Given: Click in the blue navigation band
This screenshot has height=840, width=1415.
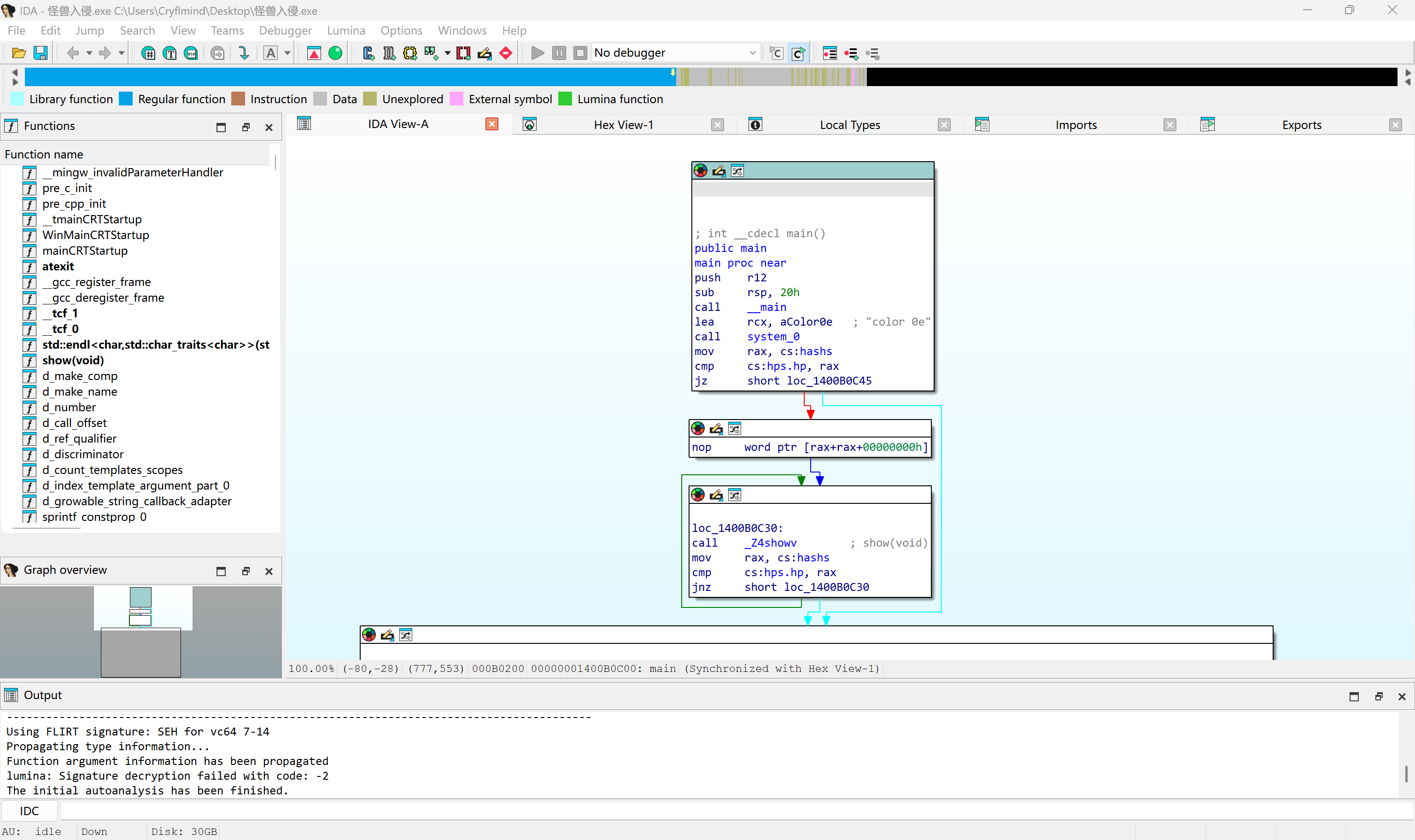Looking at the screenshot, I should click(x=339, y=76).
